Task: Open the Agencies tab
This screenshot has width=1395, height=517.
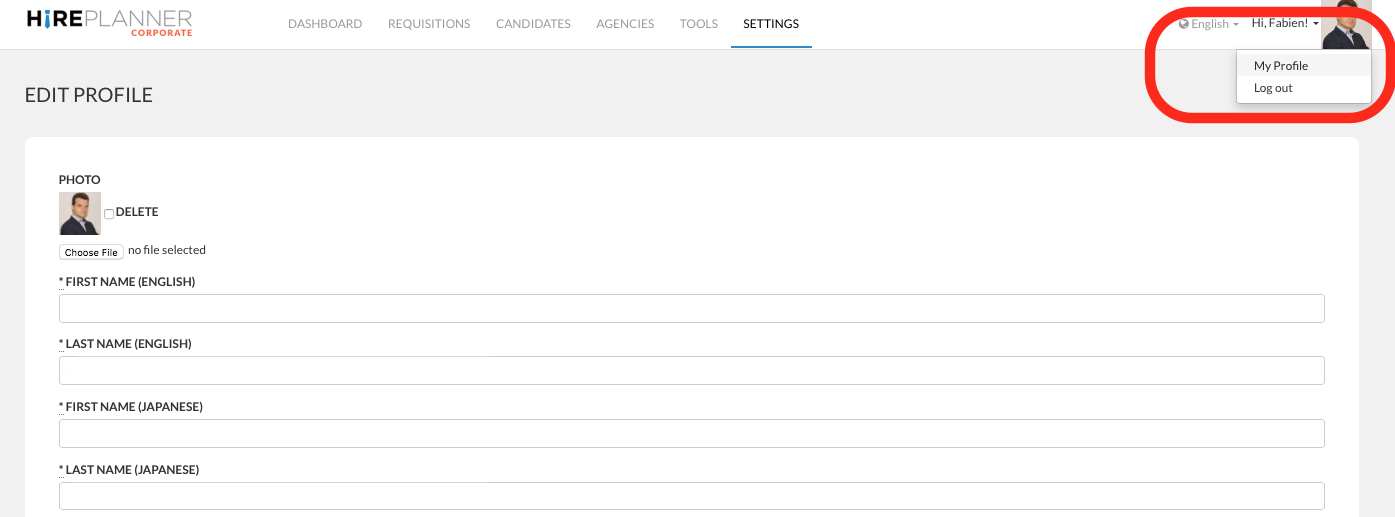Action: (x=625, y=24)
